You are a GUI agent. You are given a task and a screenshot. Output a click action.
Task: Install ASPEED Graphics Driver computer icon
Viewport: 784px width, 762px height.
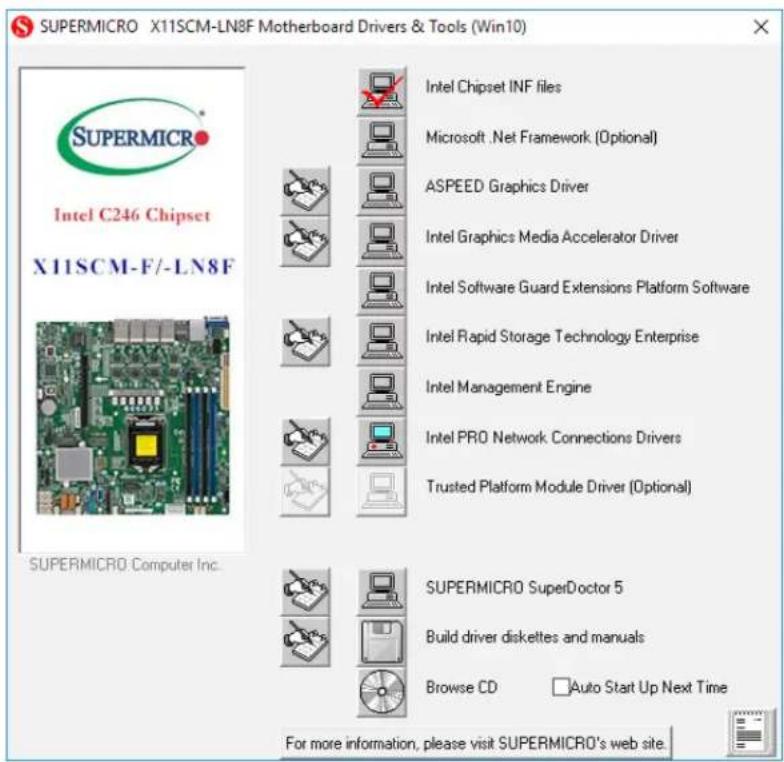click(x=382, y=192)
